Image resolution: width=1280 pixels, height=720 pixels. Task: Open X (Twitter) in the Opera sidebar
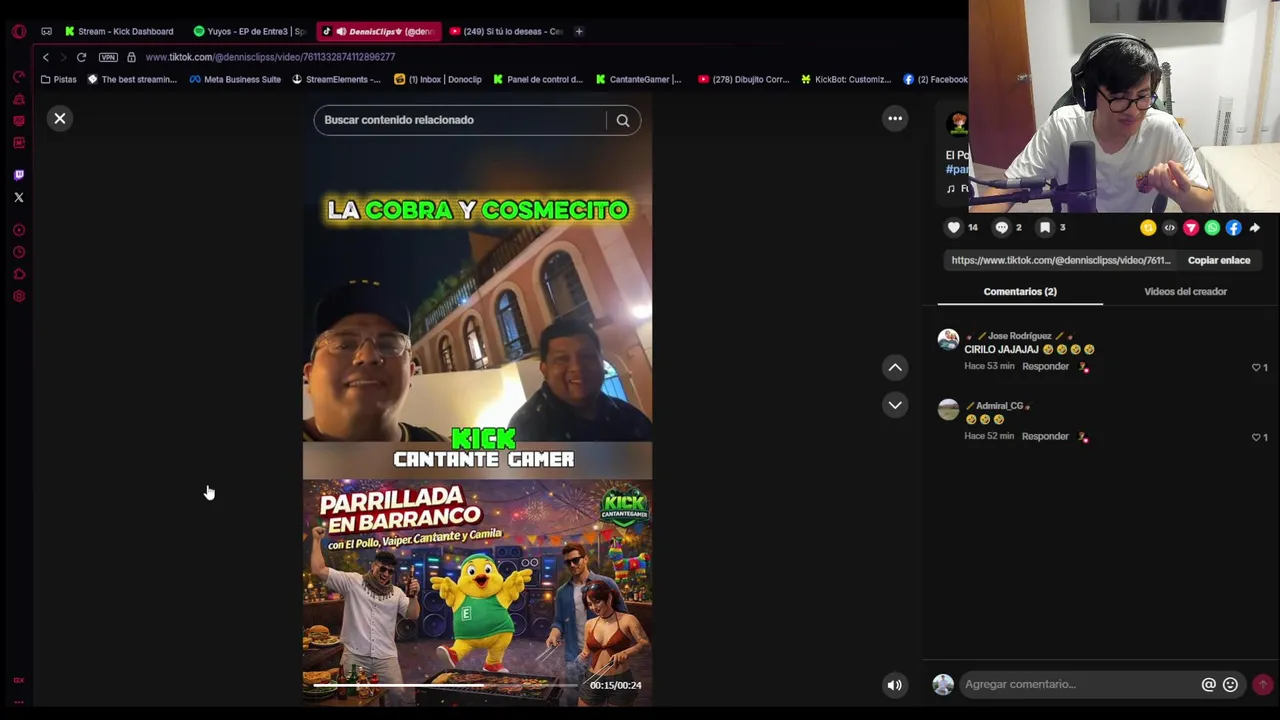(18, 197)
